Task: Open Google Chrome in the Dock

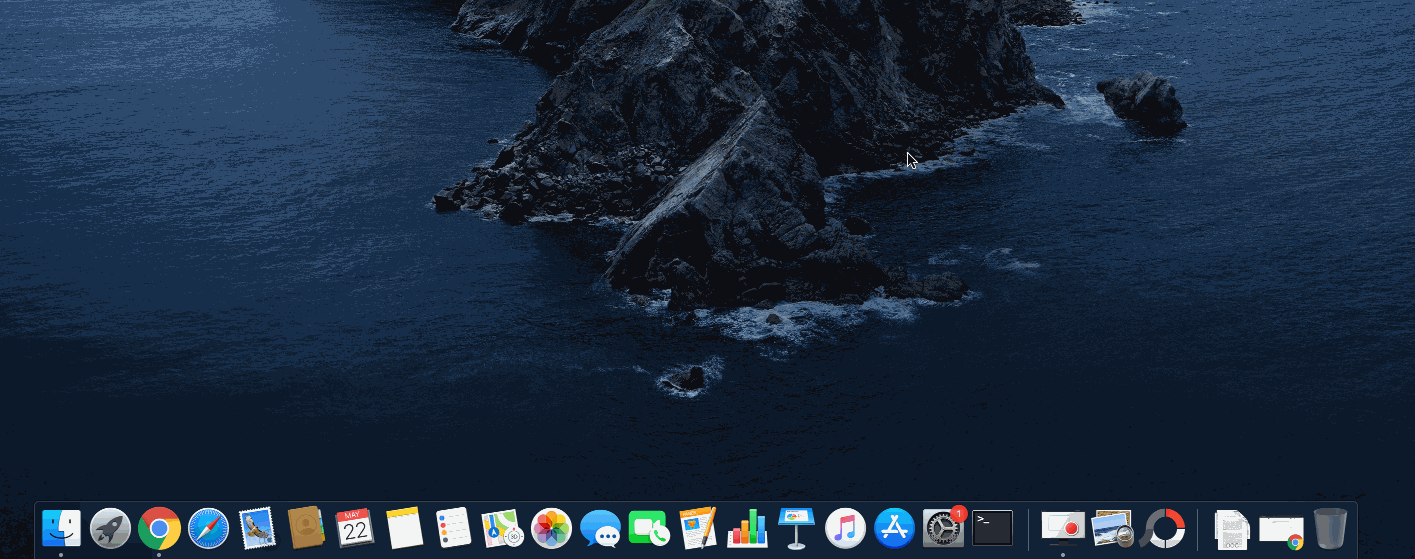Action: [159, 528]
